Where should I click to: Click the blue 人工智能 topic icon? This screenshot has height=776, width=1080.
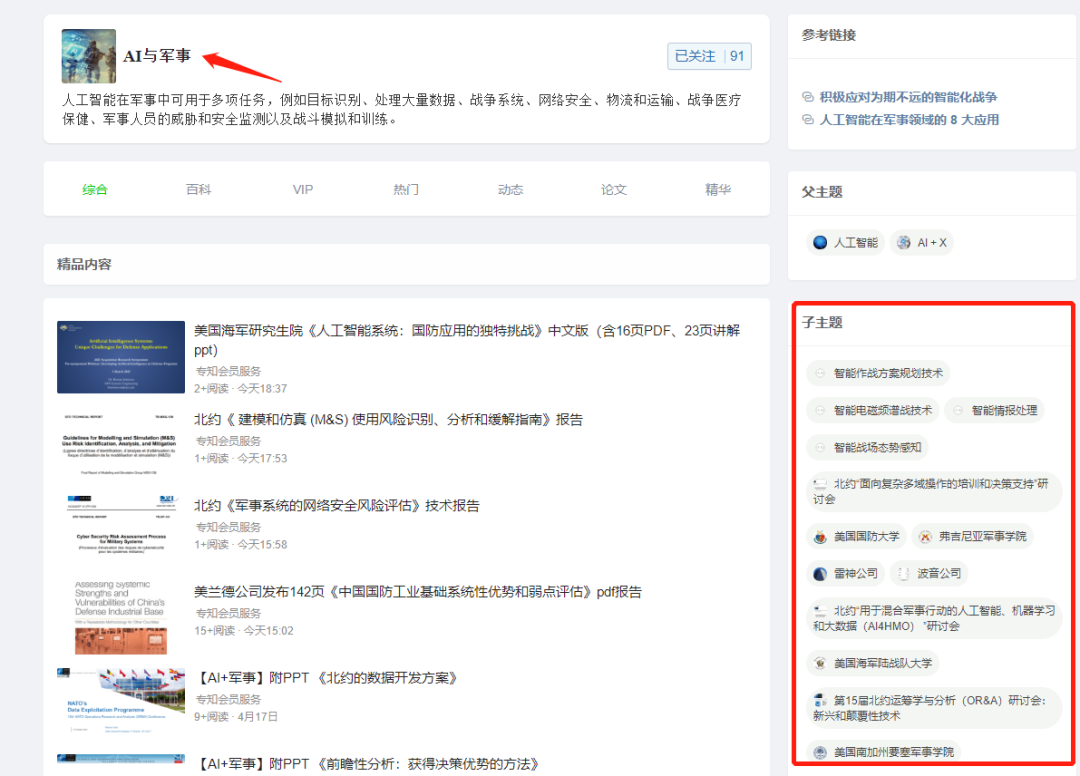(x=820, y=242)
